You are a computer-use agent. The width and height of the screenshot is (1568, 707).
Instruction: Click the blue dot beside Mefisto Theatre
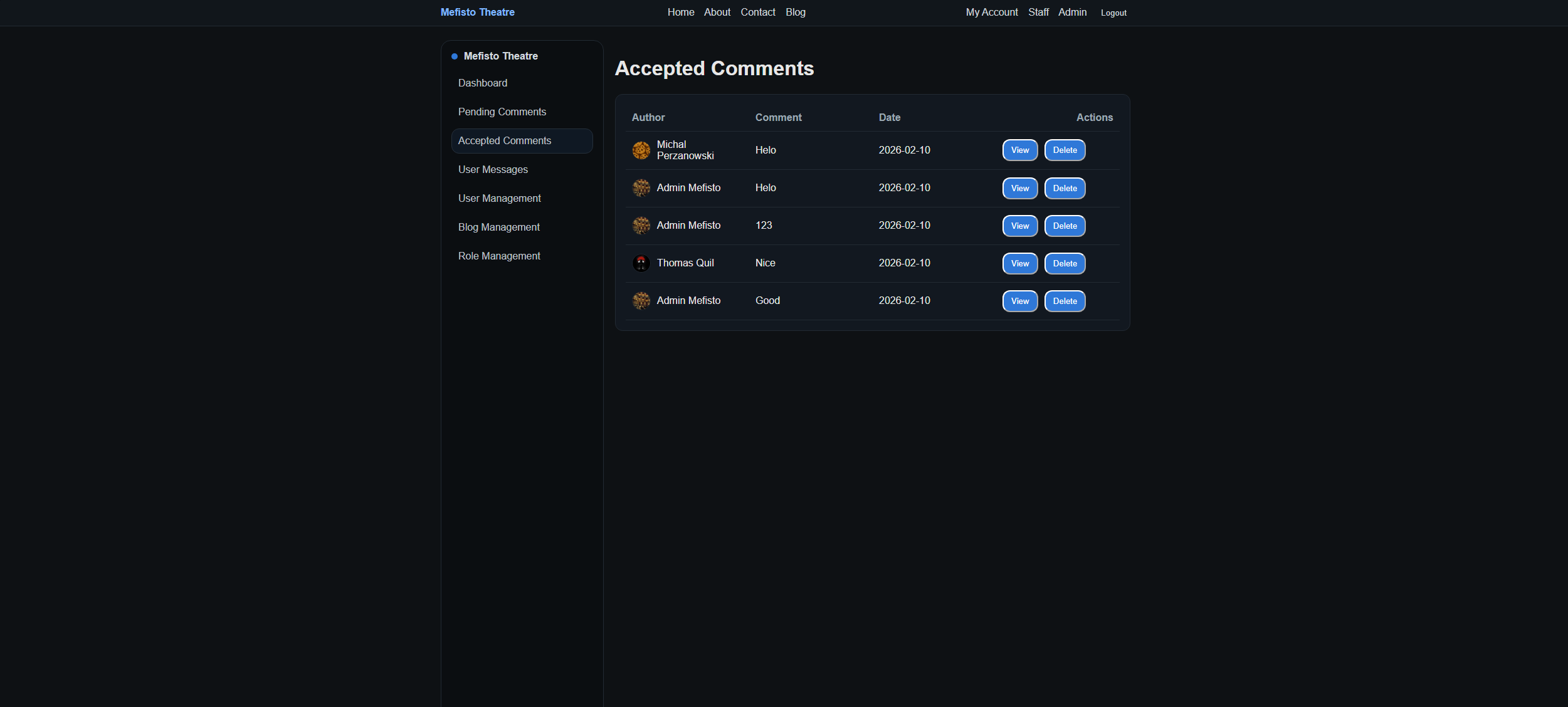453,56
